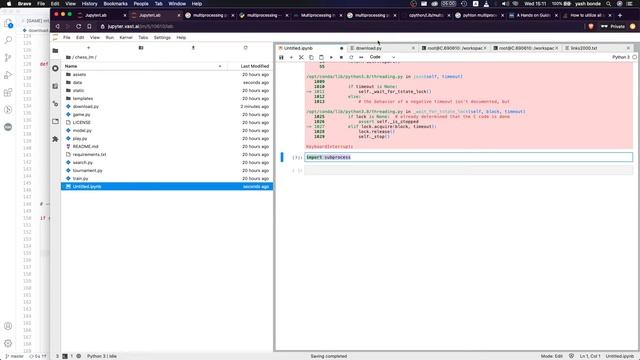
Task: Click the empty cell below
Action: pos(468,170)
